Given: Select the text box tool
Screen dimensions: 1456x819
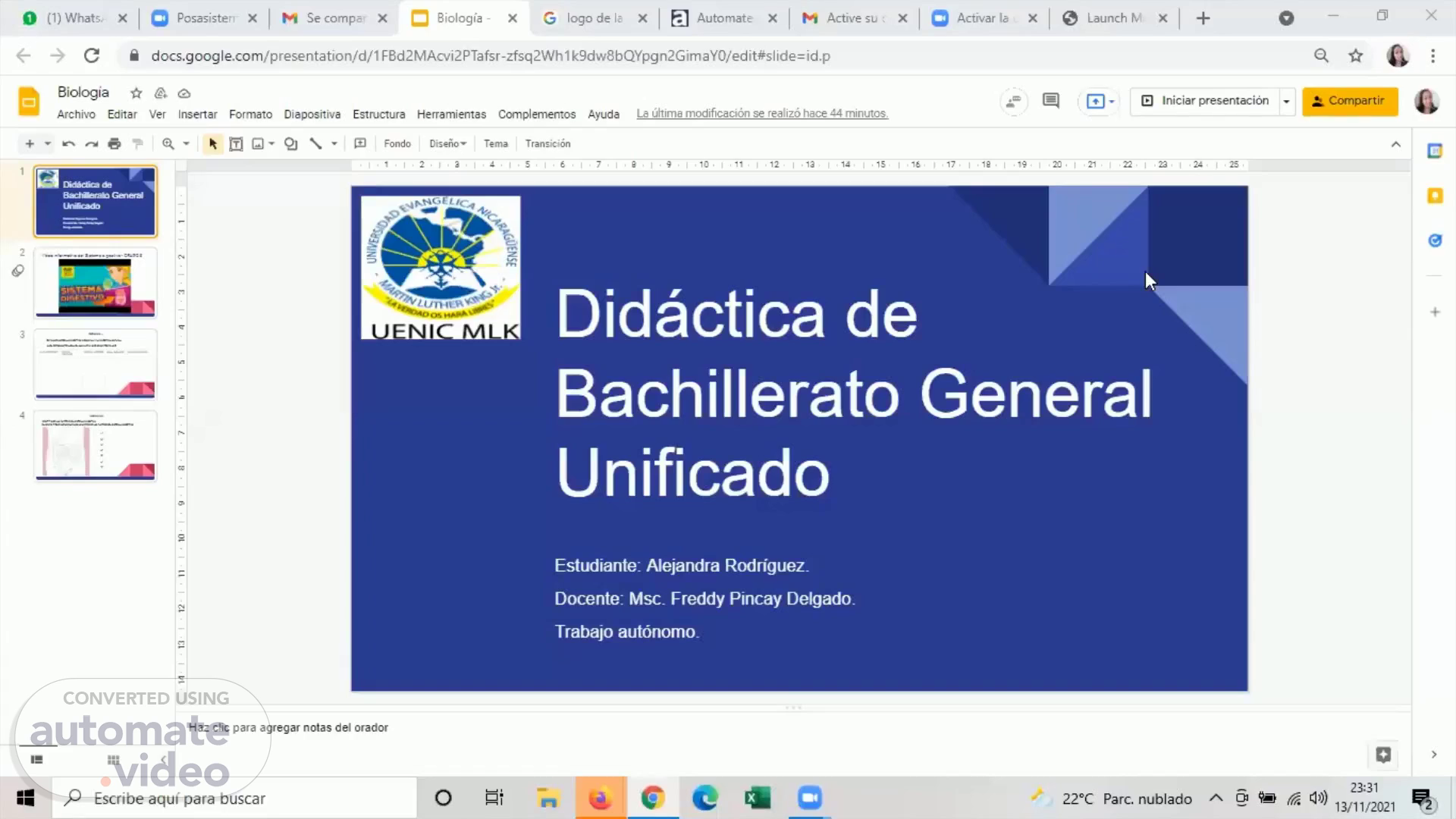Looking at the screenshot, I should point(236,144).
